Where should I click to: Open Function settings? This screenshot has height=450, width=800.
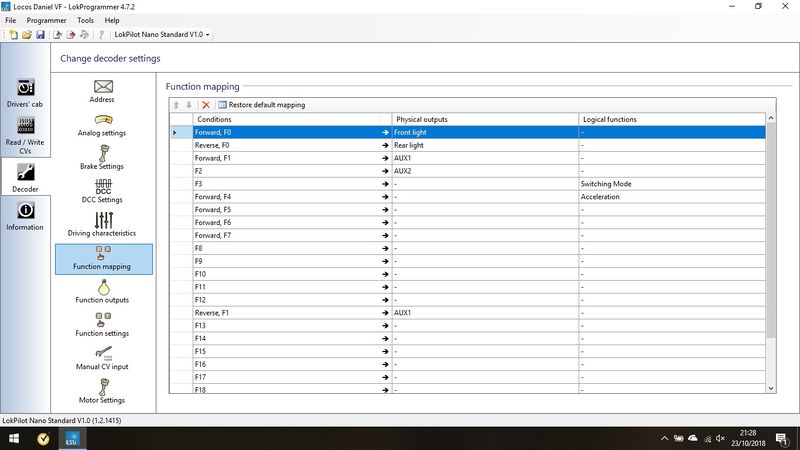coord(103,325)
